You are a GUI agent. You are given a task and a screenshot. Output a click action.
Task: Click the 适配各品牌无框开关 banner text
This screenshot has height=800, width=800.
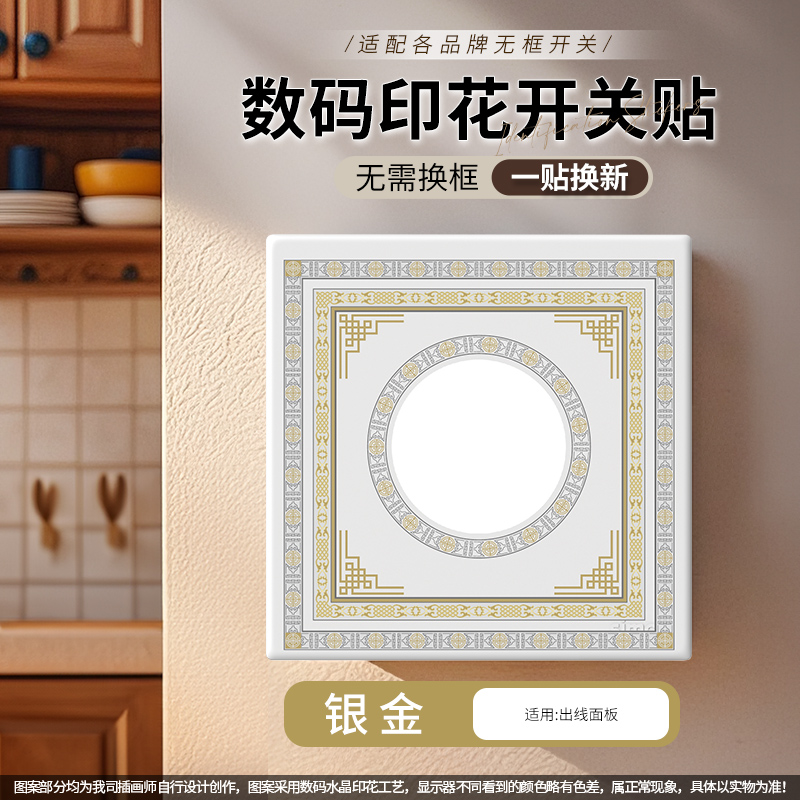coord(478,44)
